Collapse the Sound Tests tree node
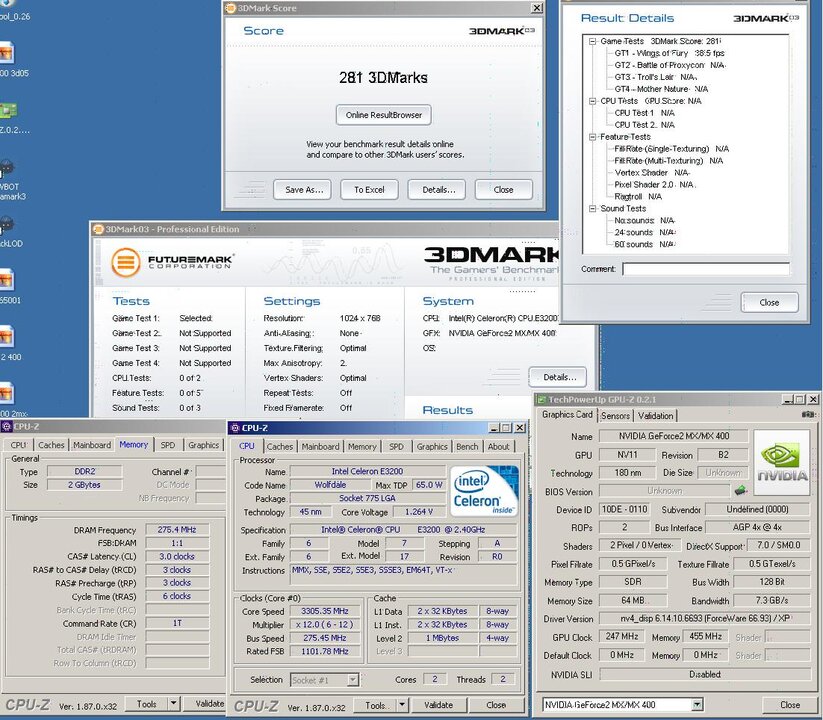The width and height of the screenshot is (823, 720). pos(593,208)
